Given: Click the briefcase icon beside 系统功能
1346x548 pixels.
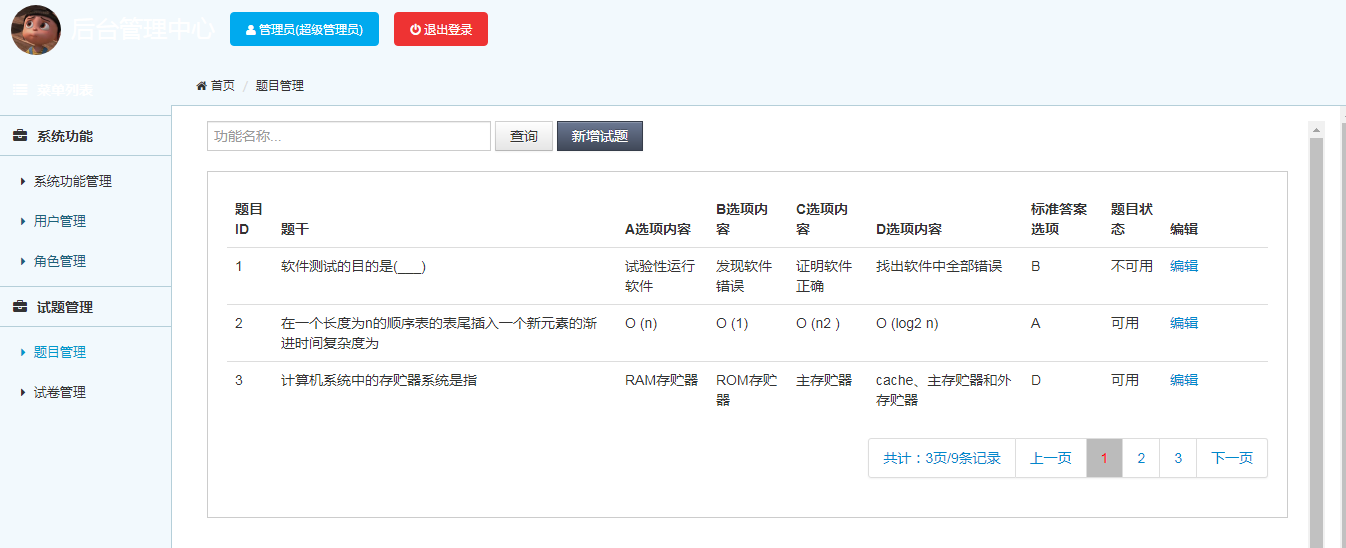Looking at the screenshot, I should (20, 136).
